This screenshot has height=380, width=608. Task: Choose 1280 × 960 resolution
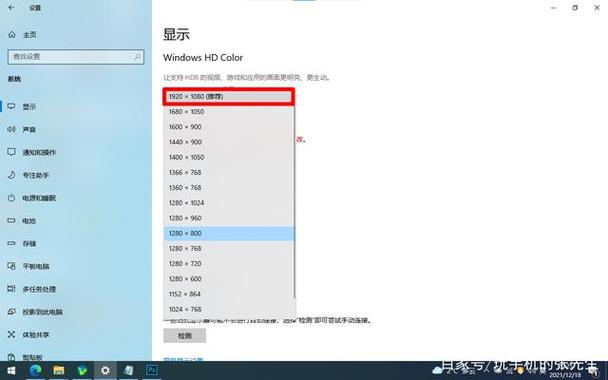229,218
